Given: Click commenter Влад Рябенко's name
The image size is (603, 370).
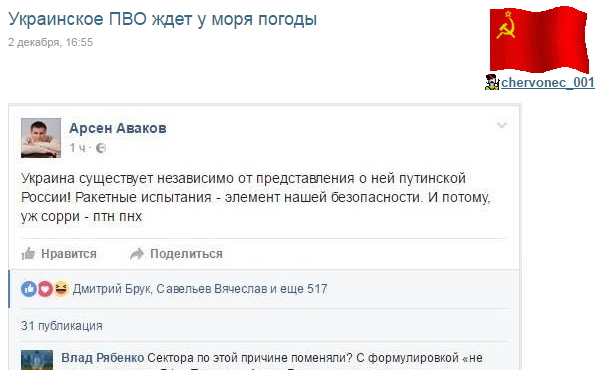Looking at the screenshot, I should [103, 358].
